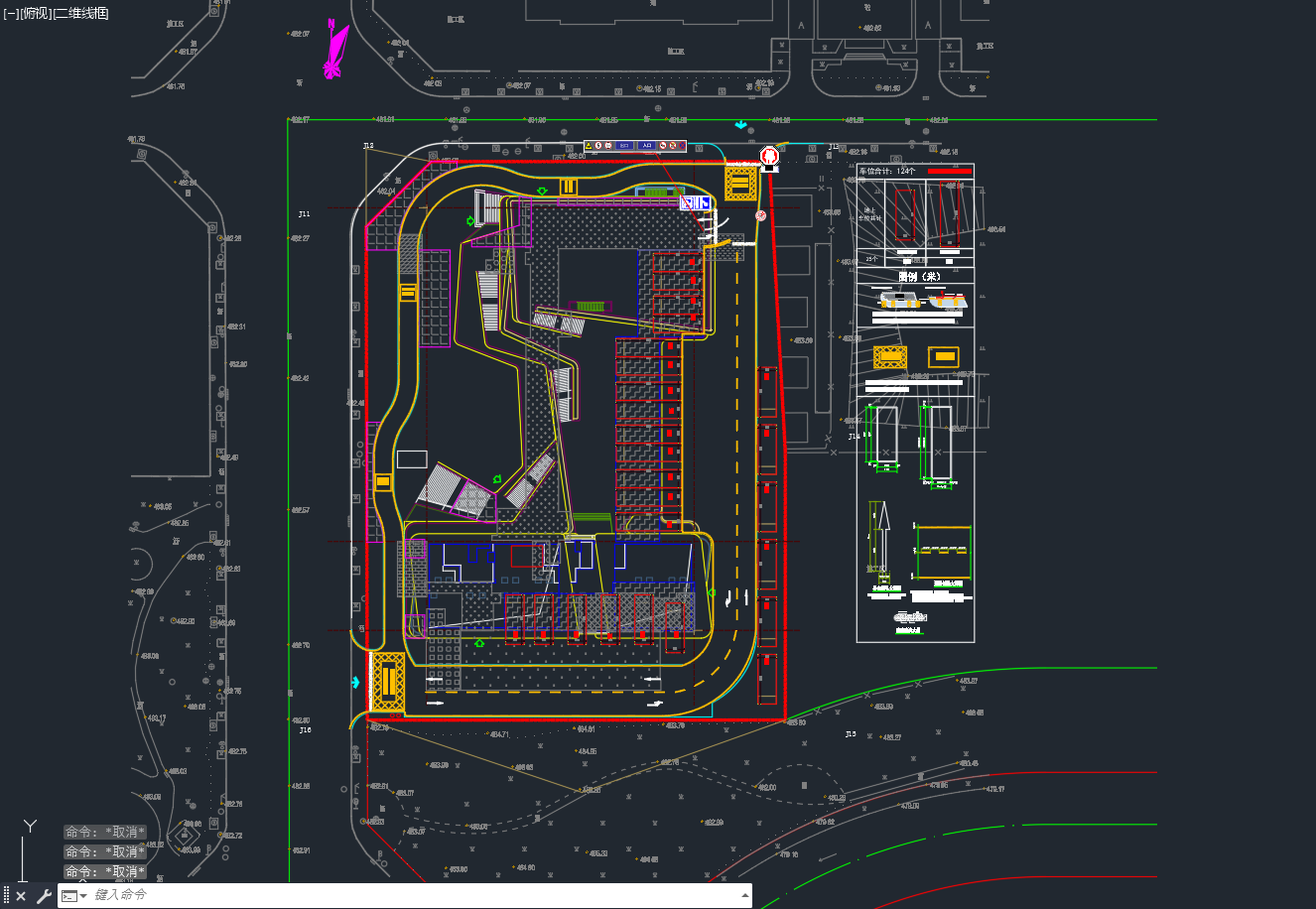This screenshot has width=1316, height=909.
Task: Select the J11 label
Action: click(x=304, y=214)
